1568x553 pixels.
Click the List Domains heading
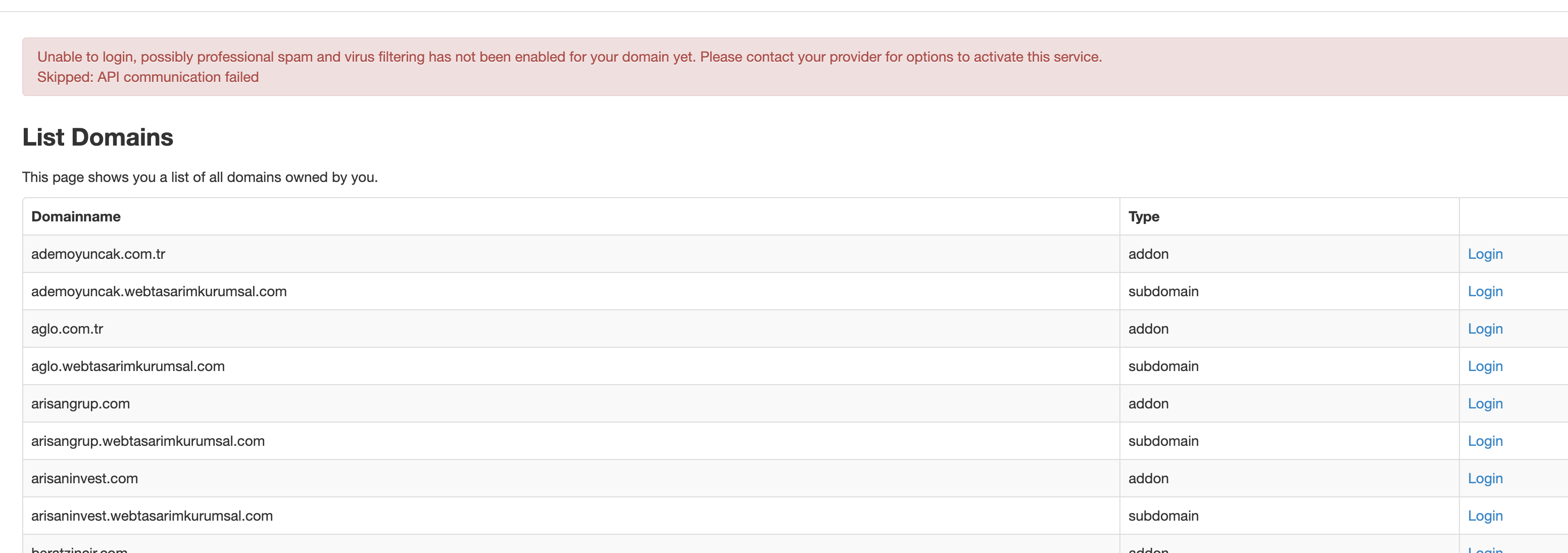click(x=97, y=137)
